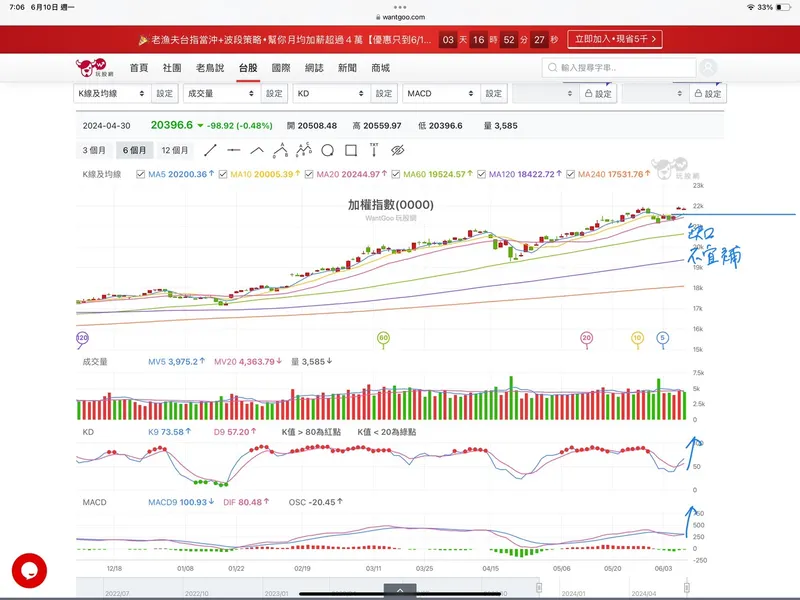Tap the wantgoo.com address bar
Viewport: 800px width, 600px height.
coord(400,17)
